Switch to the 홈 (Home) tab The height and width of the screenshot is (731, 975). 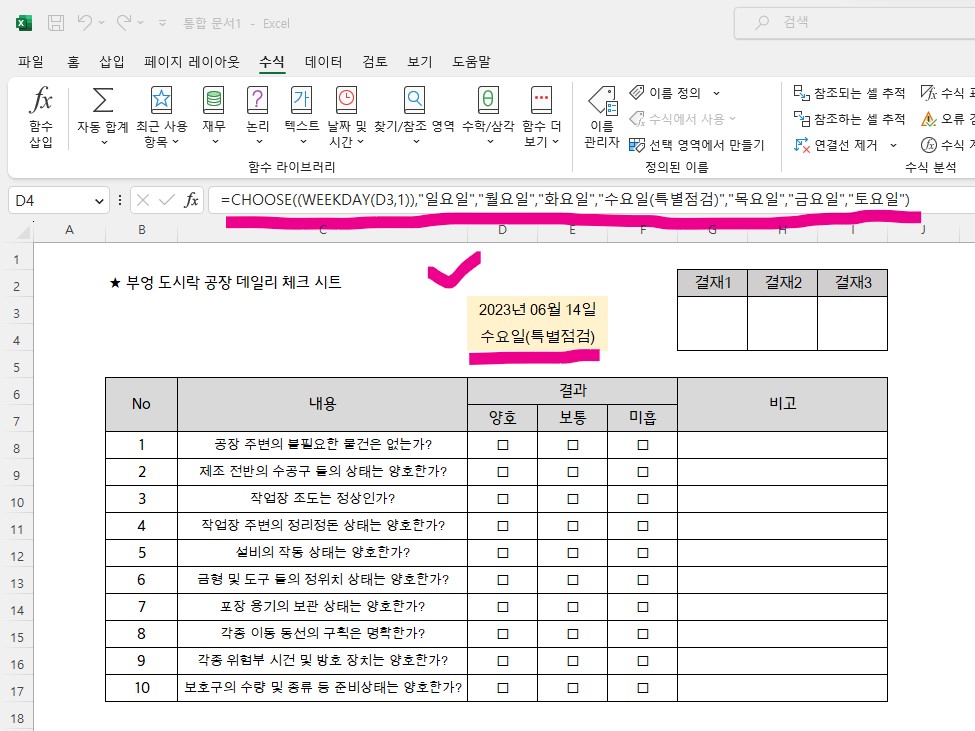(x=73, y=62)
